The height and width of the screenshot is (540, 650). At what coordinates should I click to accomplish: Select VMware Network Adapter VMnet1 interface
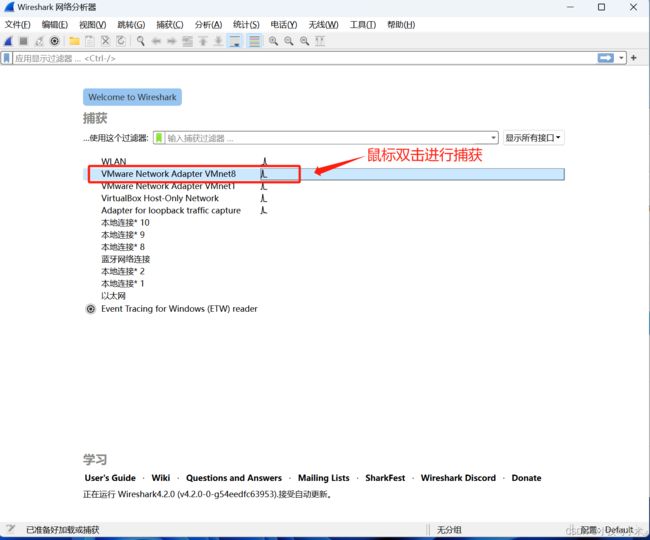pos(323,186)
